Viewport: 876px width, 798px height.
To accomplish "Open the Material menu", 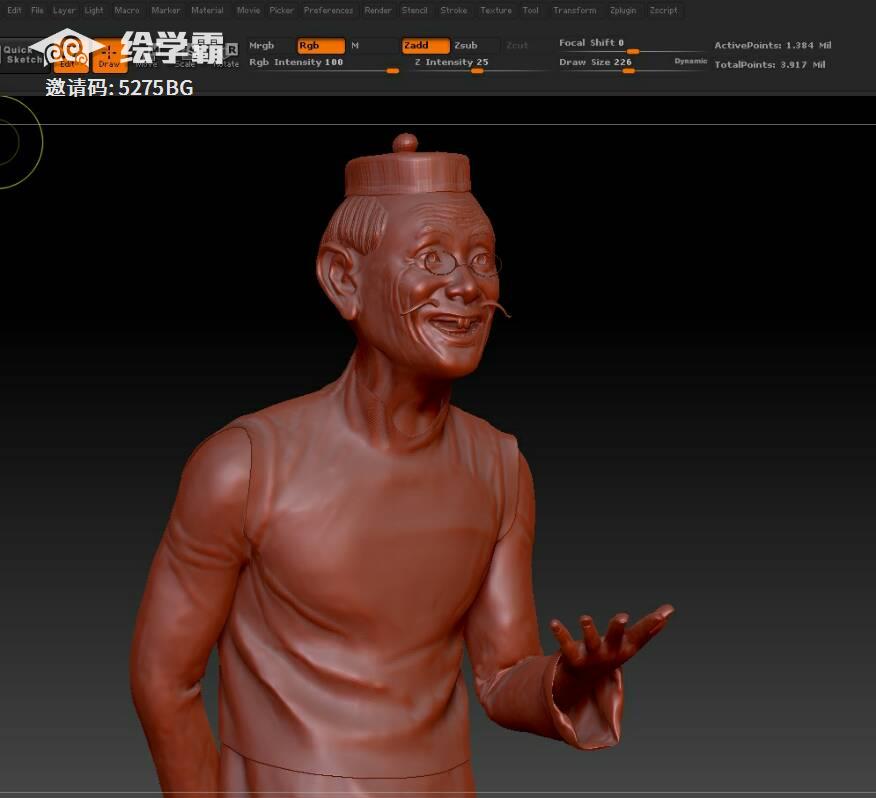I will click(207, 10).
